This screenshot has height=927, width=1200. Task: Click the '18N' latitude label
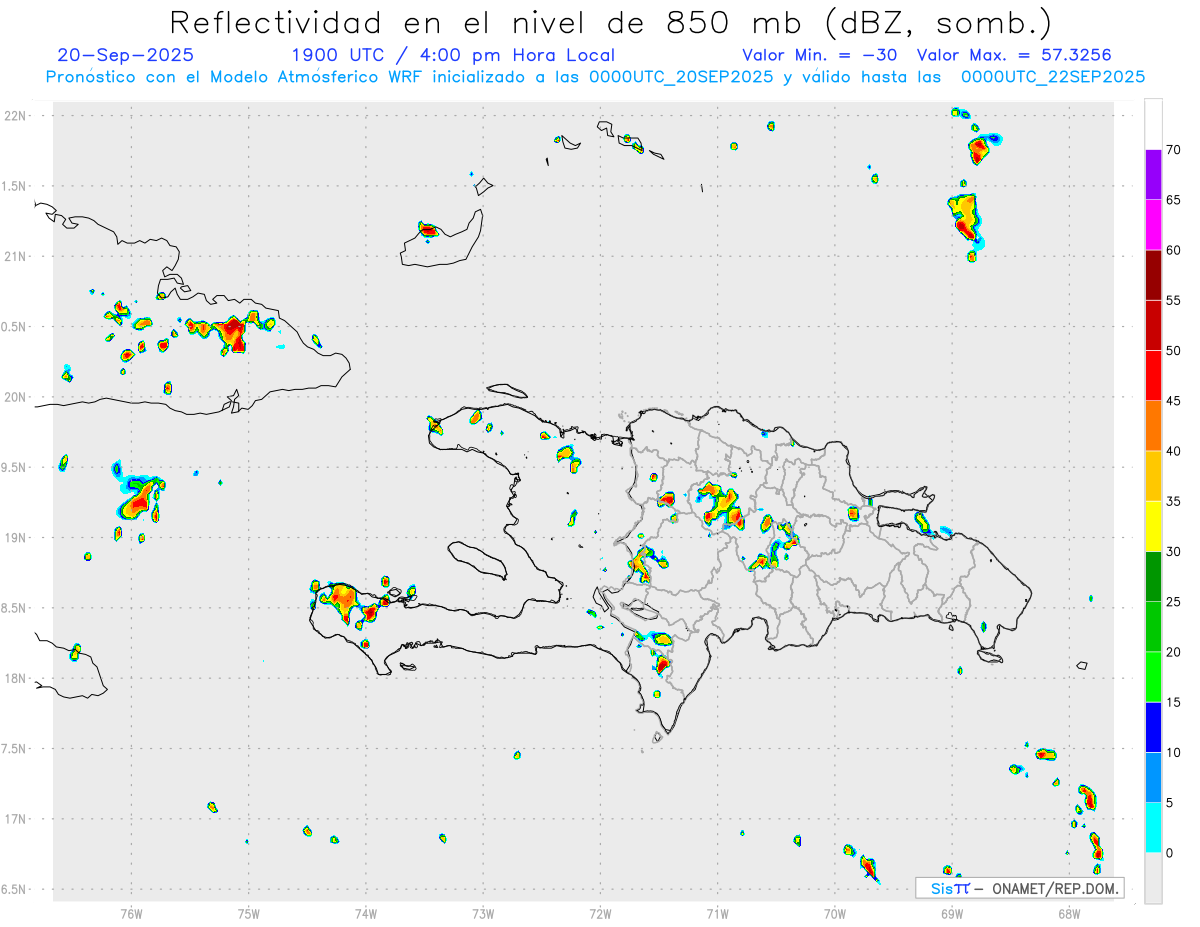(17, 678)
